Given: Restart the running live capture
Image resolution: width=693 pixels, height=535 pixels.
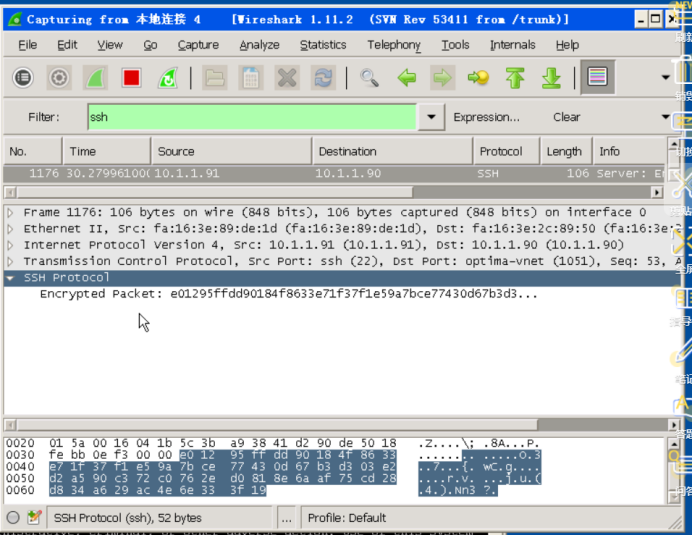Looking at the screenshot, I should click(168, 78).
